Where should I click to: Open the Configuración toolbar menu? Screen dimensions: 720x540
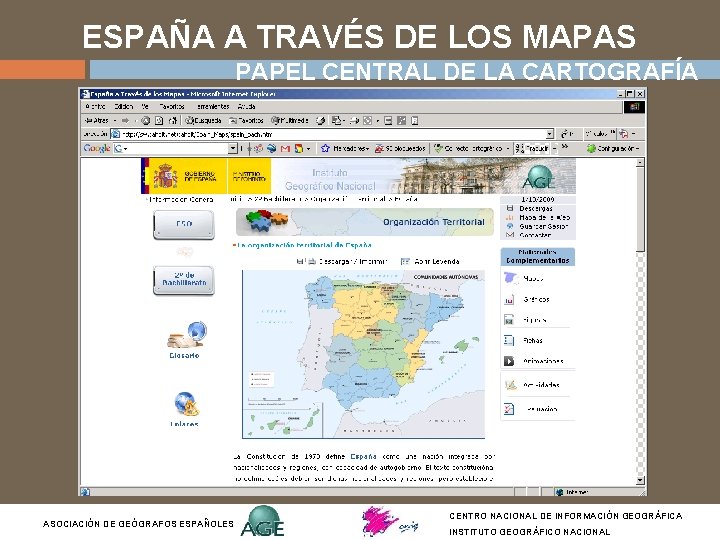(613, 148)
